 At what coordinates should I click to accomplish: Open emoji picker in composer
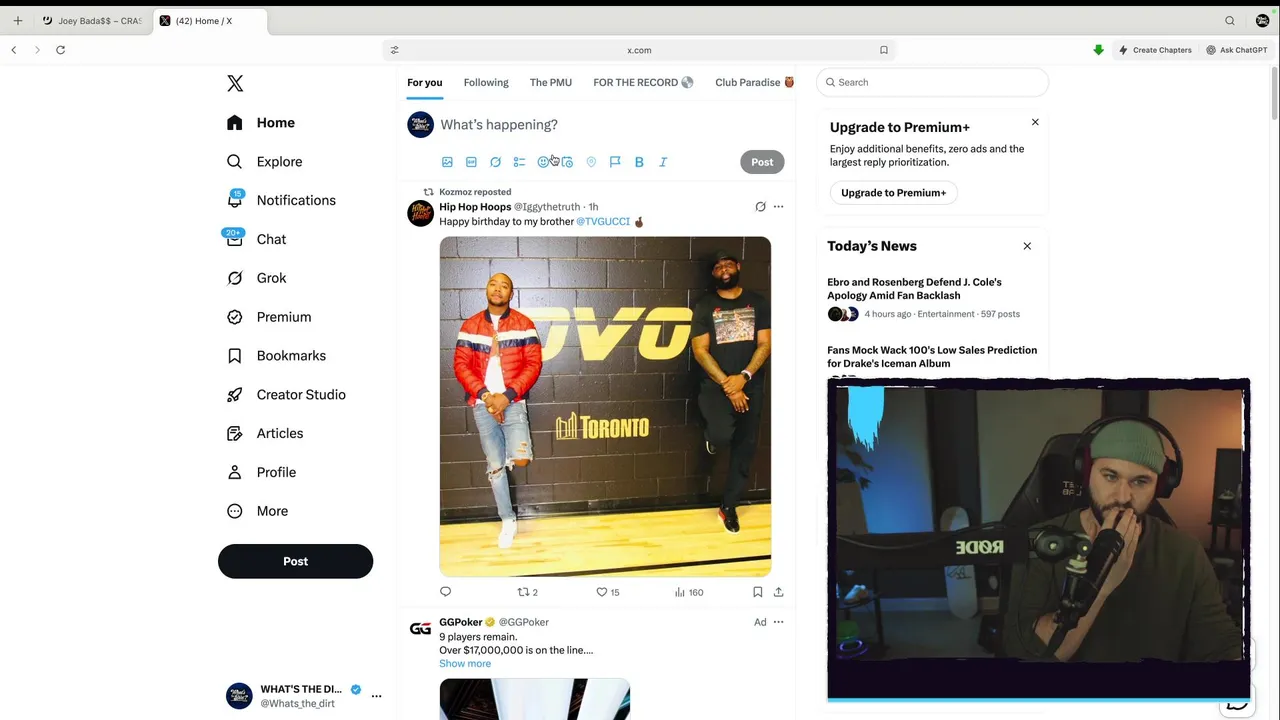coord(543,162)
